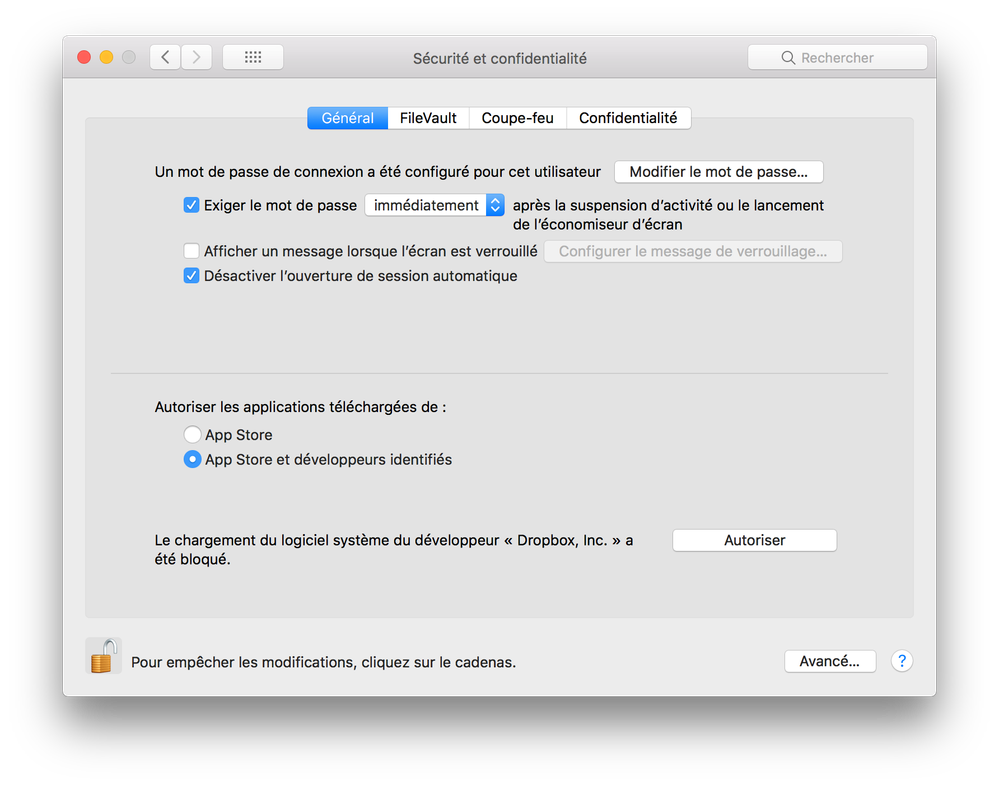
Task: Click the Pour empêcher les modifications text
Action: (323, 662)
